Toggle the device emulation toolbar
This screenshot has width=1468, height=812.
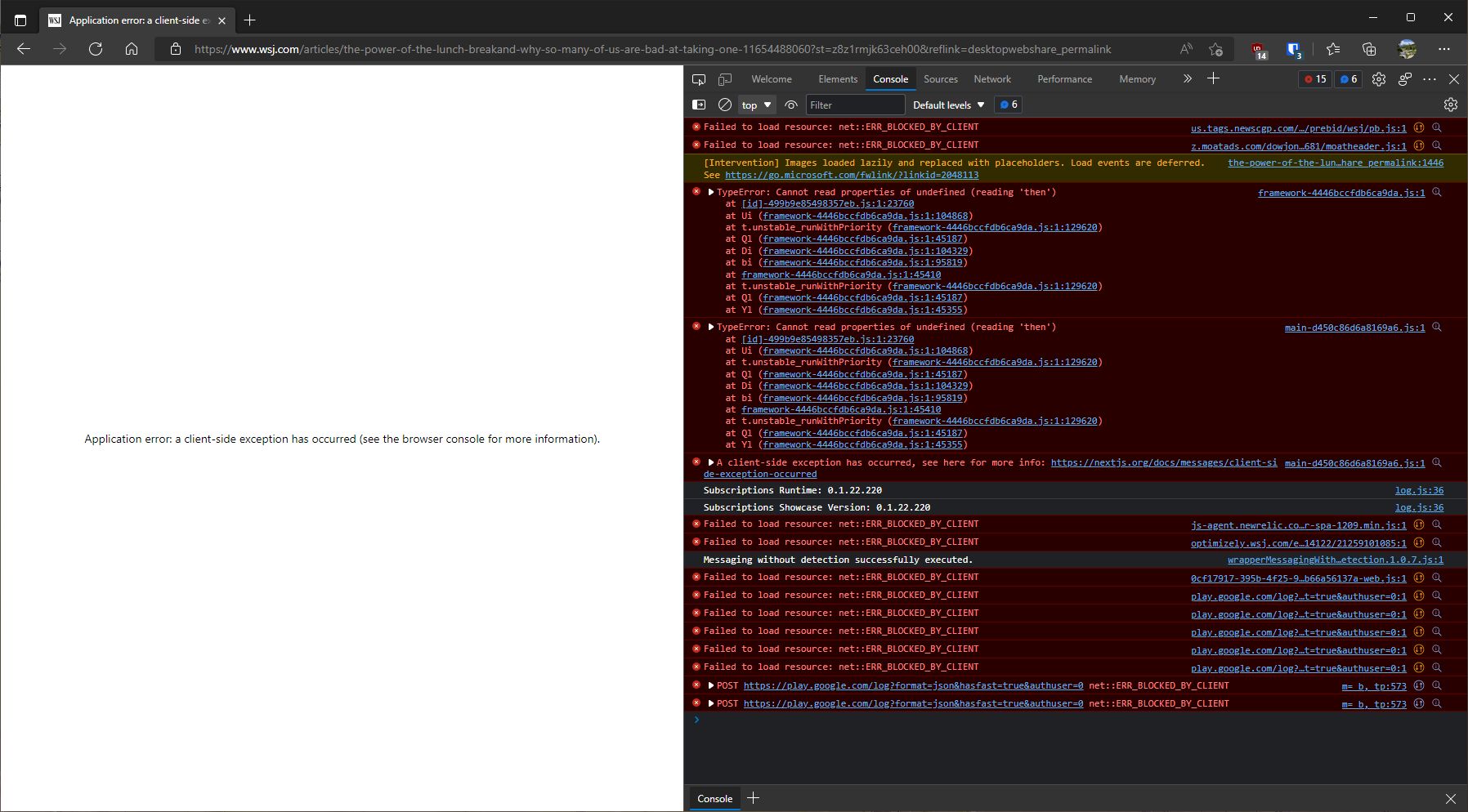pyautogui.click(x=724, y=78)
